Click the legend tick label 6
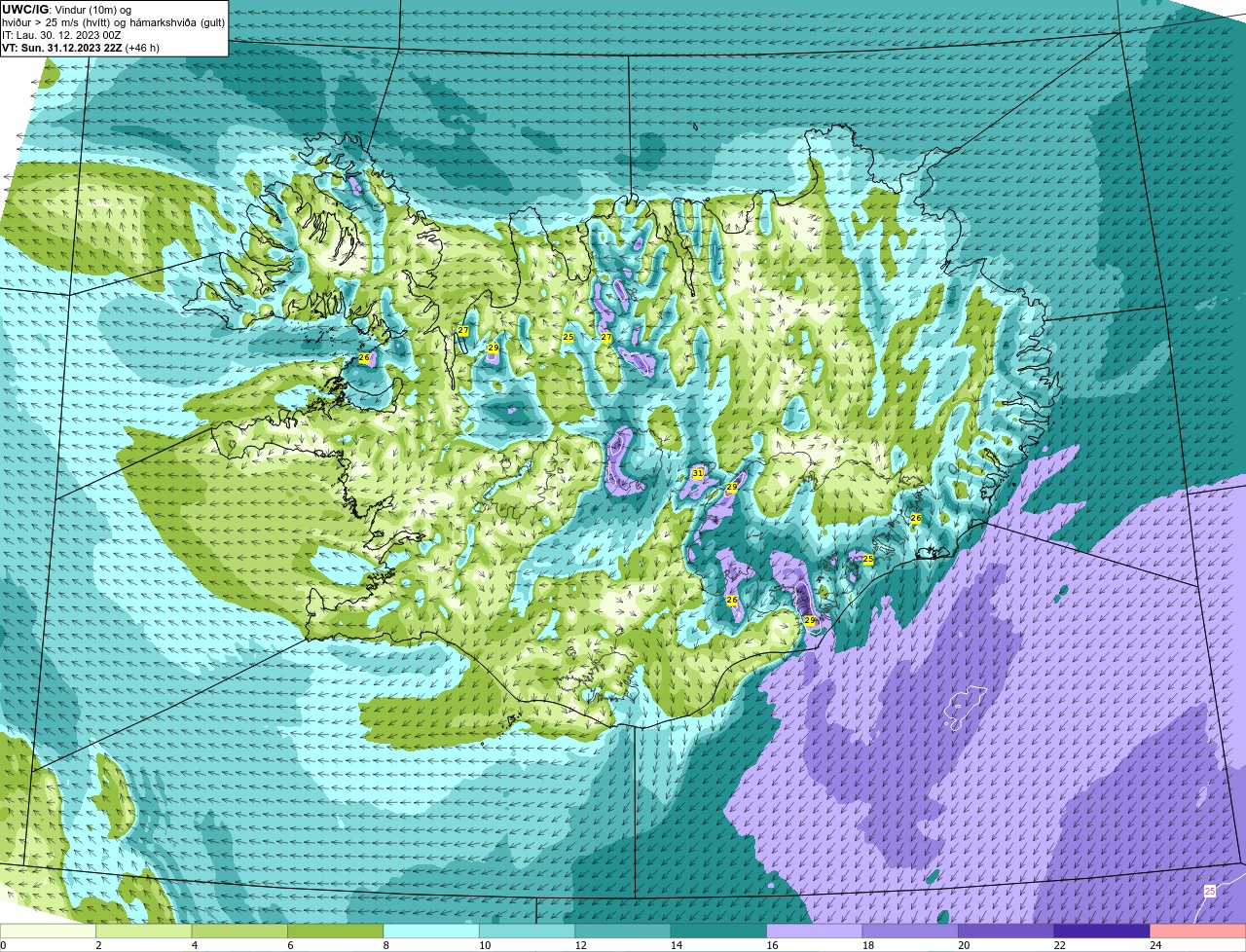The width and height of the screenshot is (1246, 952). point(290,945)
